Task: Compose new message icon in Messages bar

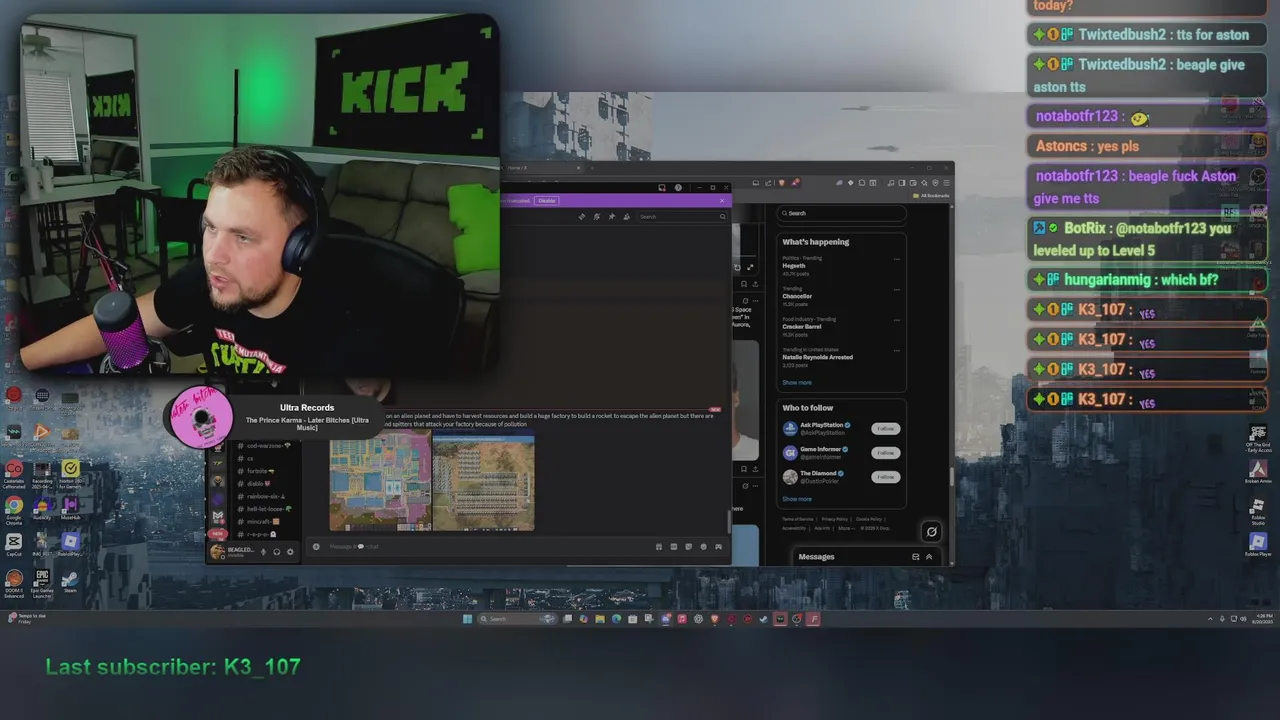Action: point(915,557)
